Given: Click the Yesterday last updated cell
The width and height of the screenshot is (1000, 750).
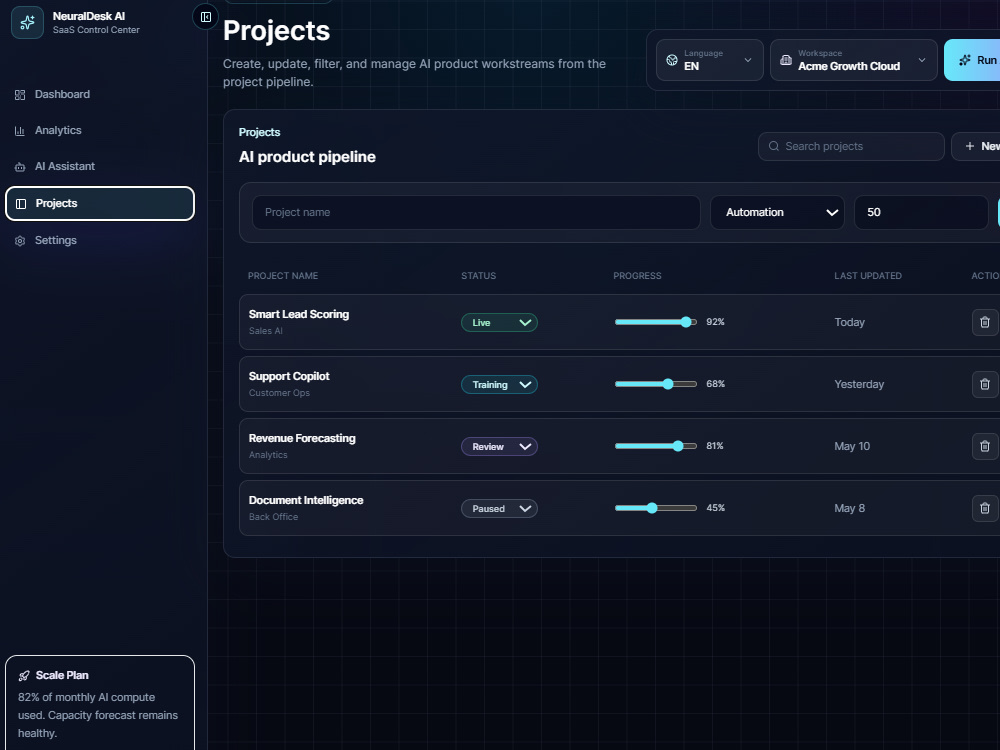Looking at the screenshot, I should point(859,384).
